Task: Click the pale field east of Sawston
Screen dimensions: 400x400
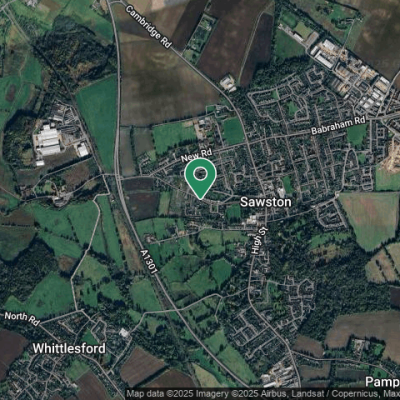Action: 372,220
